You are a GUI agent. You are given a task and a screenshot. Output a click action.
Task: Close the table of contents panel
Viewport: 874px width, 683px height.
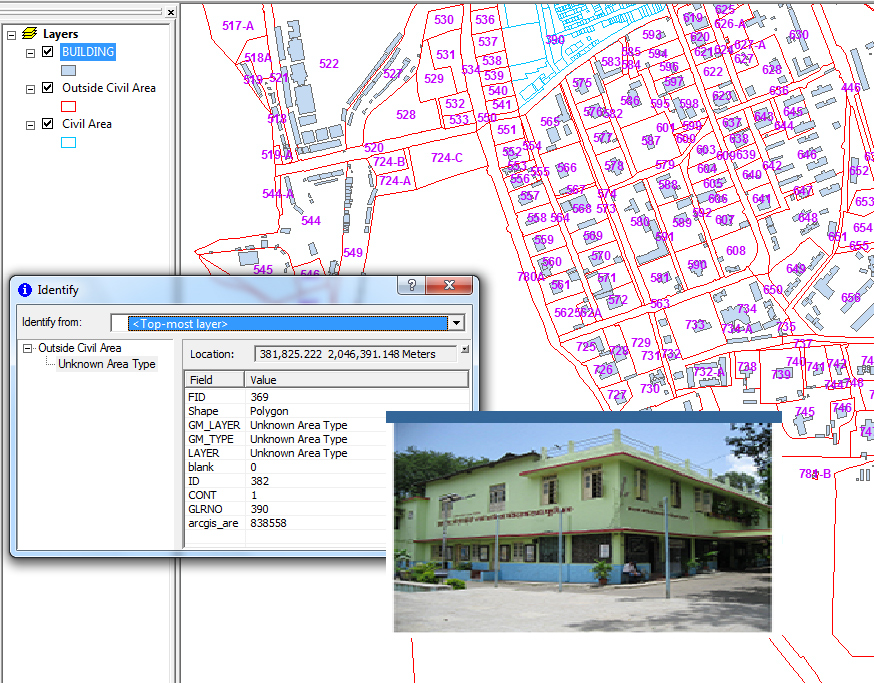tap(171, 12)
